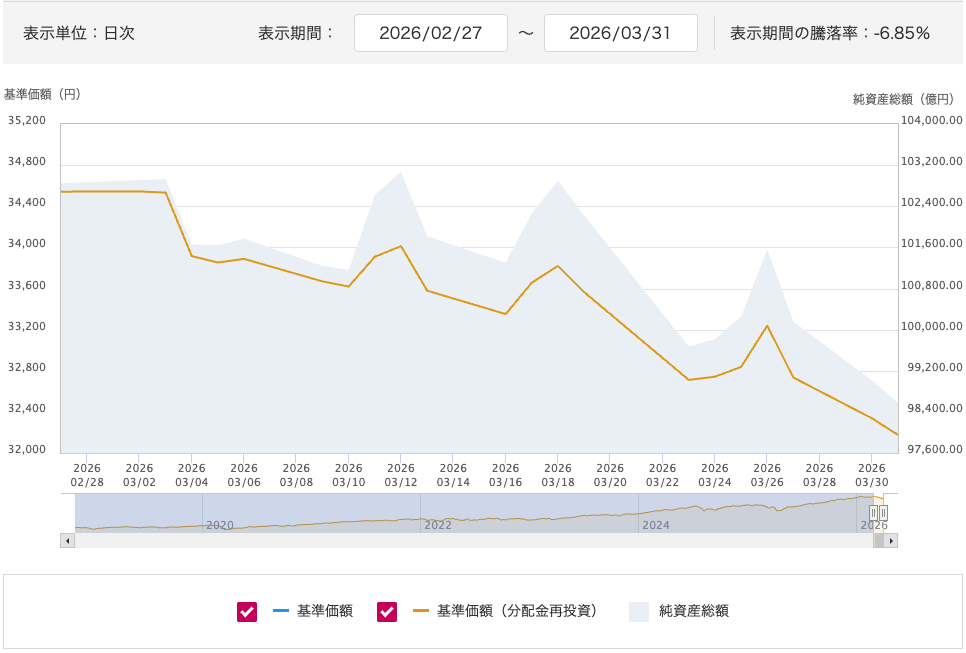Uncheck the 基準価額（分配金再投資） checkbox
Viewport: 966px width, 653px height.
387,611
